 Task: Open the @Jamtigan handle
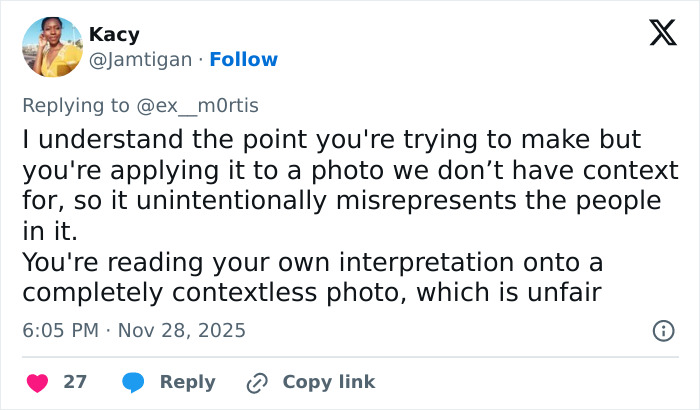point(140,60)
